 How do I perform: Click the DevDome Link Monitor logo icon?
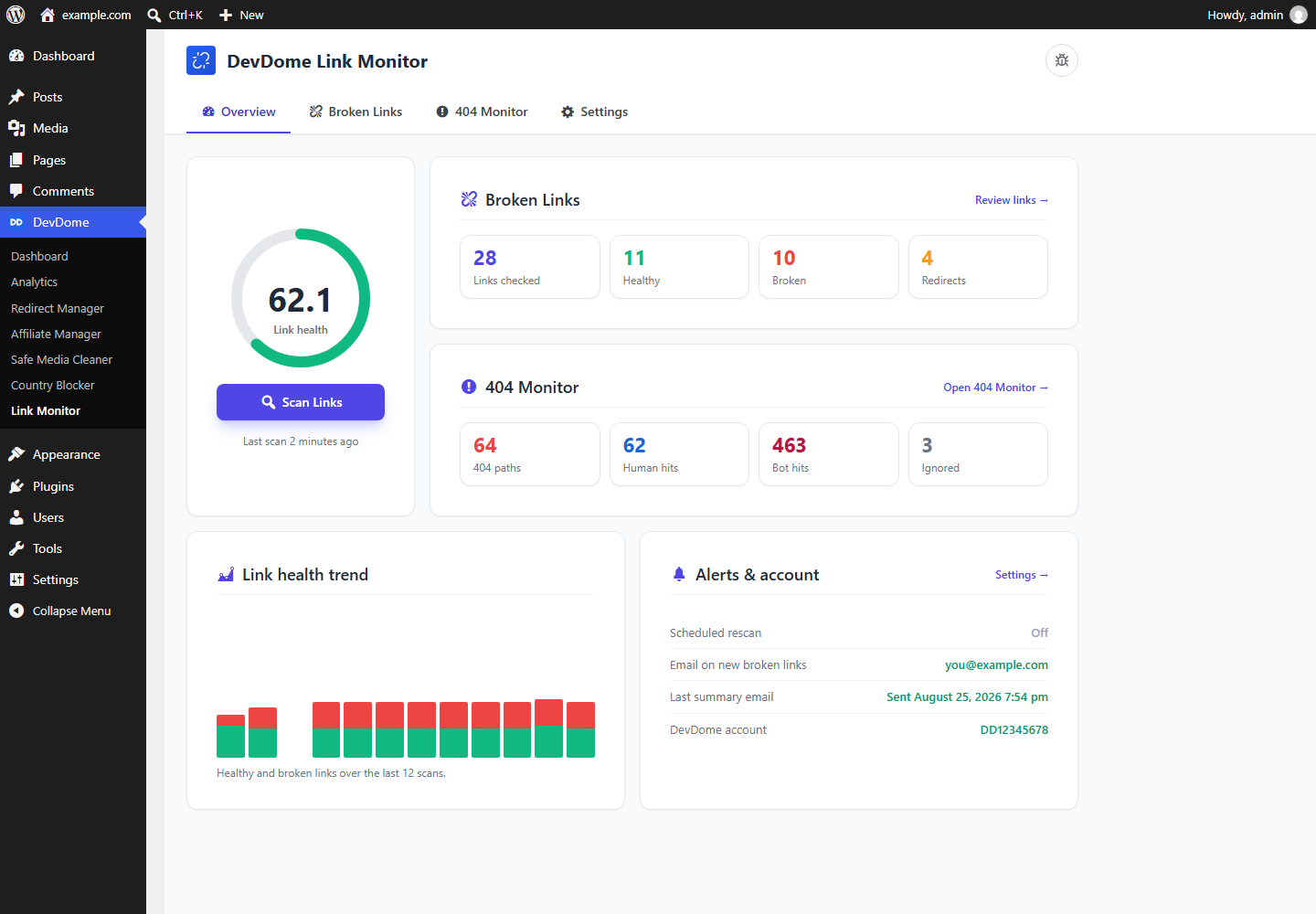coord(201,60)
